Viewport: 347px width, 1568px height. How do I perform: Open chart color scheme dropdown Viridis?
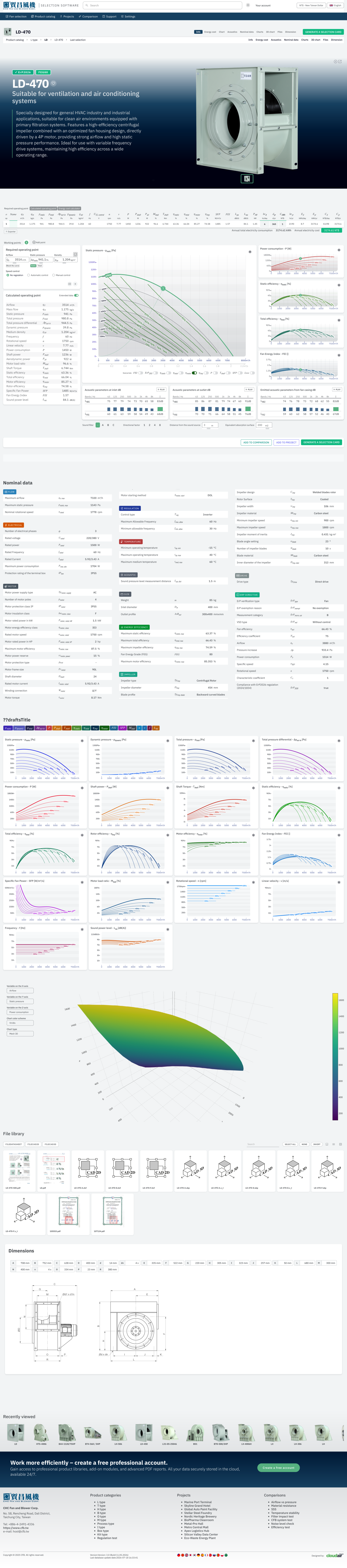(x=20, y=1023)
